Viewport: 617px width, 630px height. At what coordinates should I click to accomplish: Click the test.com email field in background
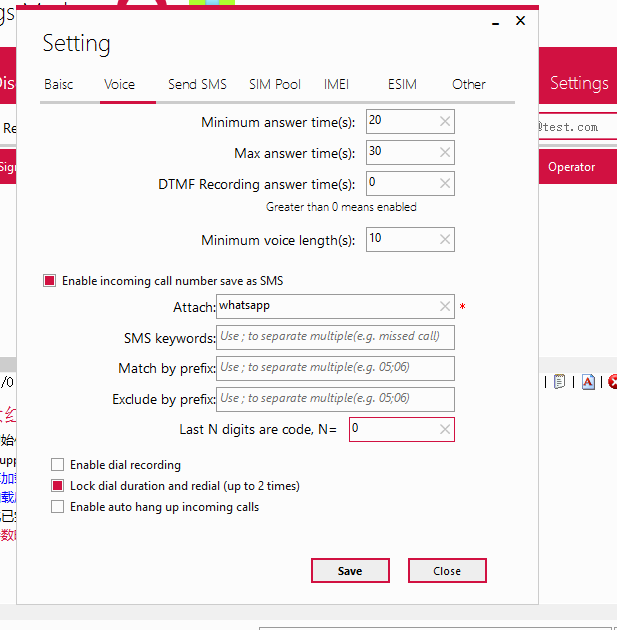coord(578,127)
